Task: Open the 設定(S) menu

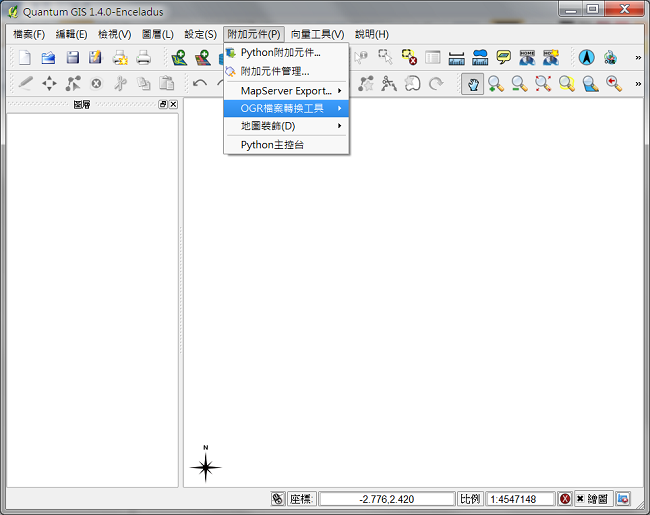Action: coord(200,34)
